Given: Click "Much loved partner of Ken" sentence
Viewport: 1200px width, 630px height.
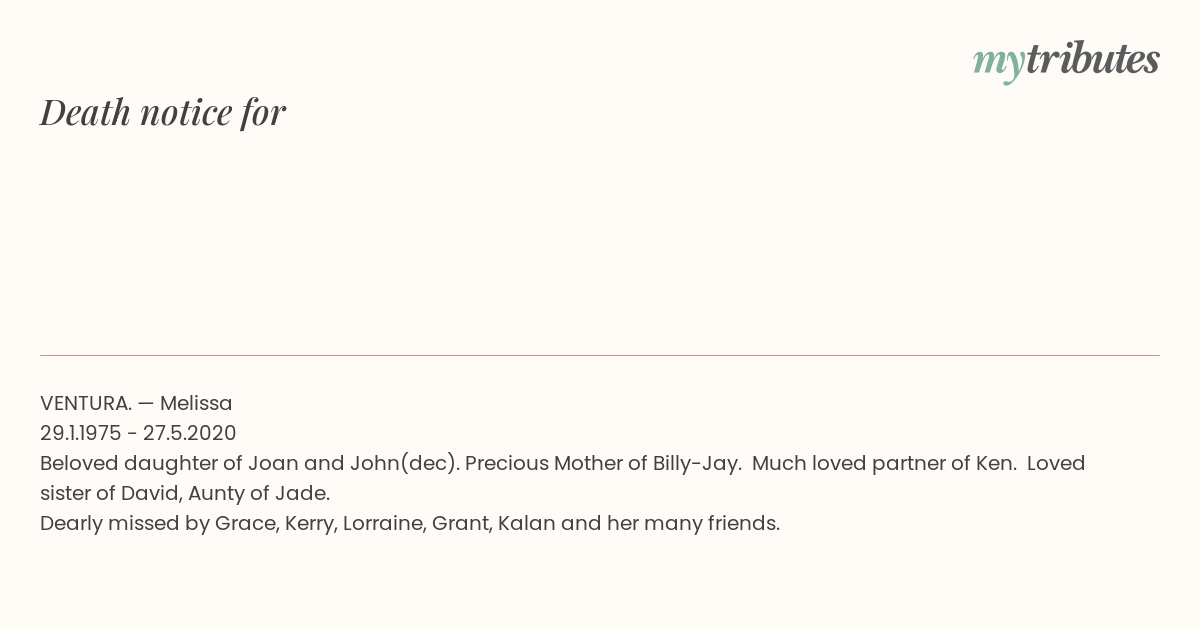Looking at the screenshot, I should (885, 463).
